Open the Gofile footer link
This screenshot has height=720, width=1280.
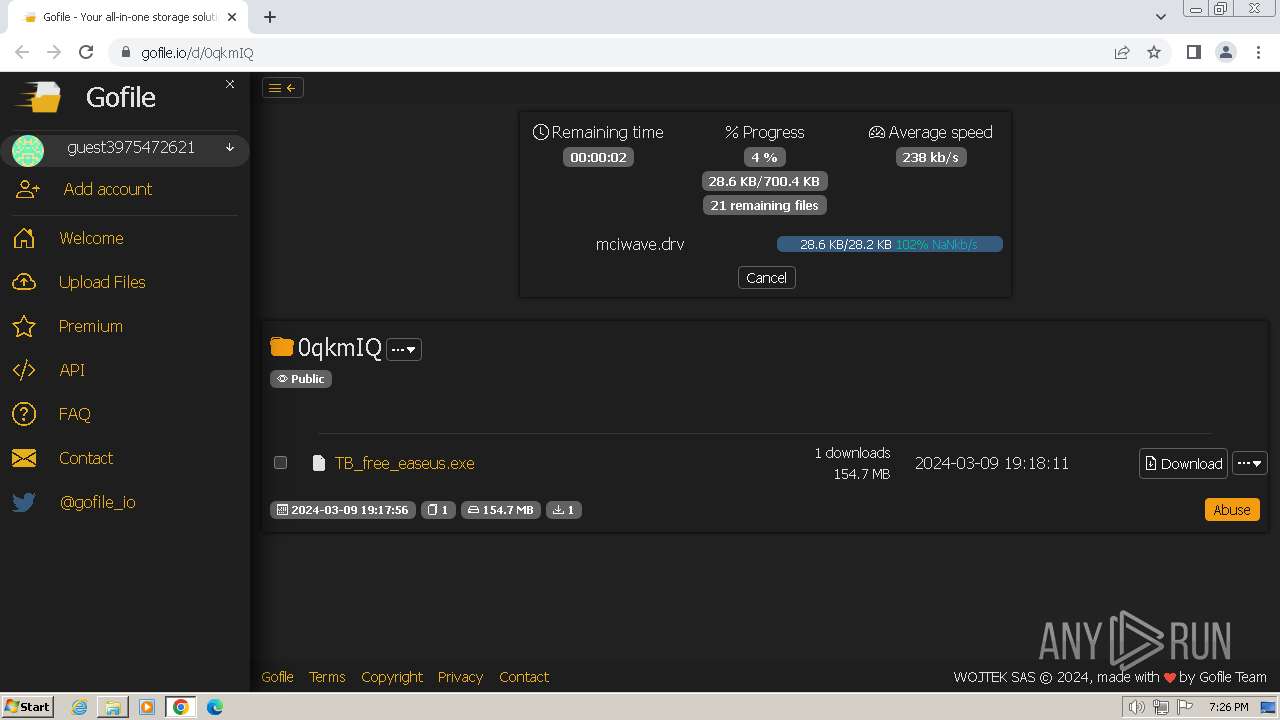click(277, 677)
